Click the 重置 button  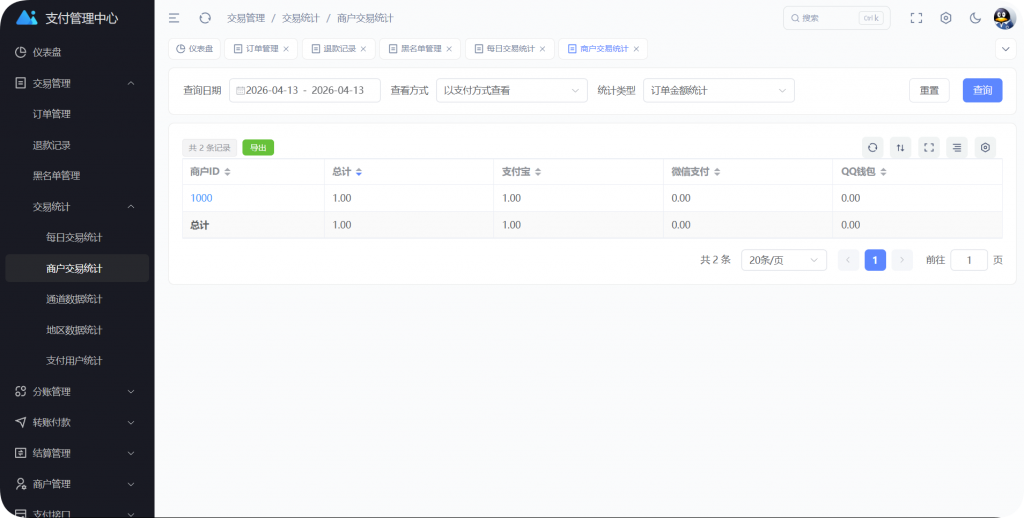929,91
